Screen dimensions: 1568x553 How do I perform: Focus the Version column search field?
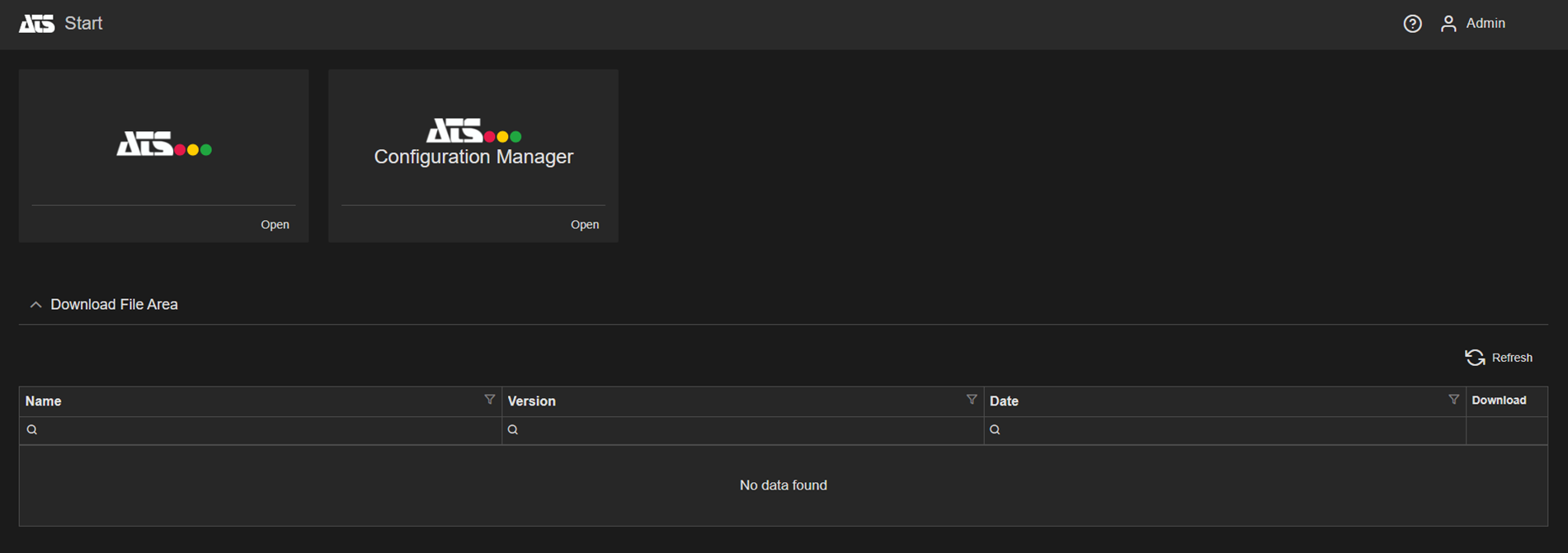click(x=746, y=430)
